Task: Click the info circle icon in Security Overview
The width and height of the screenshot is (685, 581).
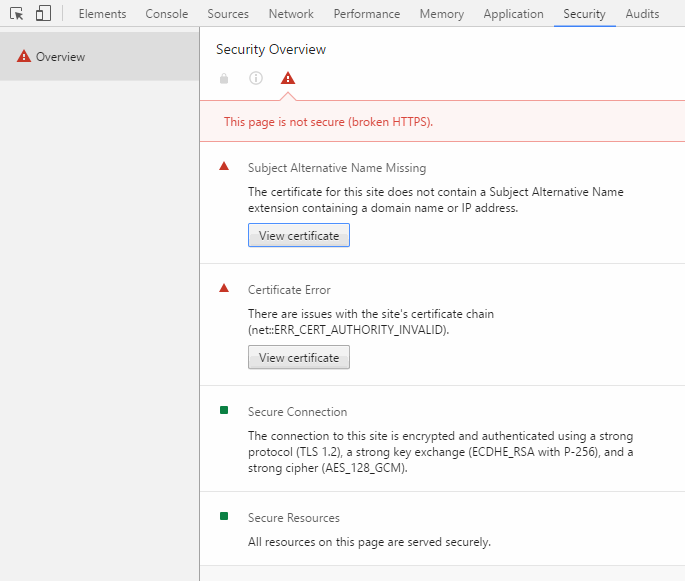Action: point(256,79)
